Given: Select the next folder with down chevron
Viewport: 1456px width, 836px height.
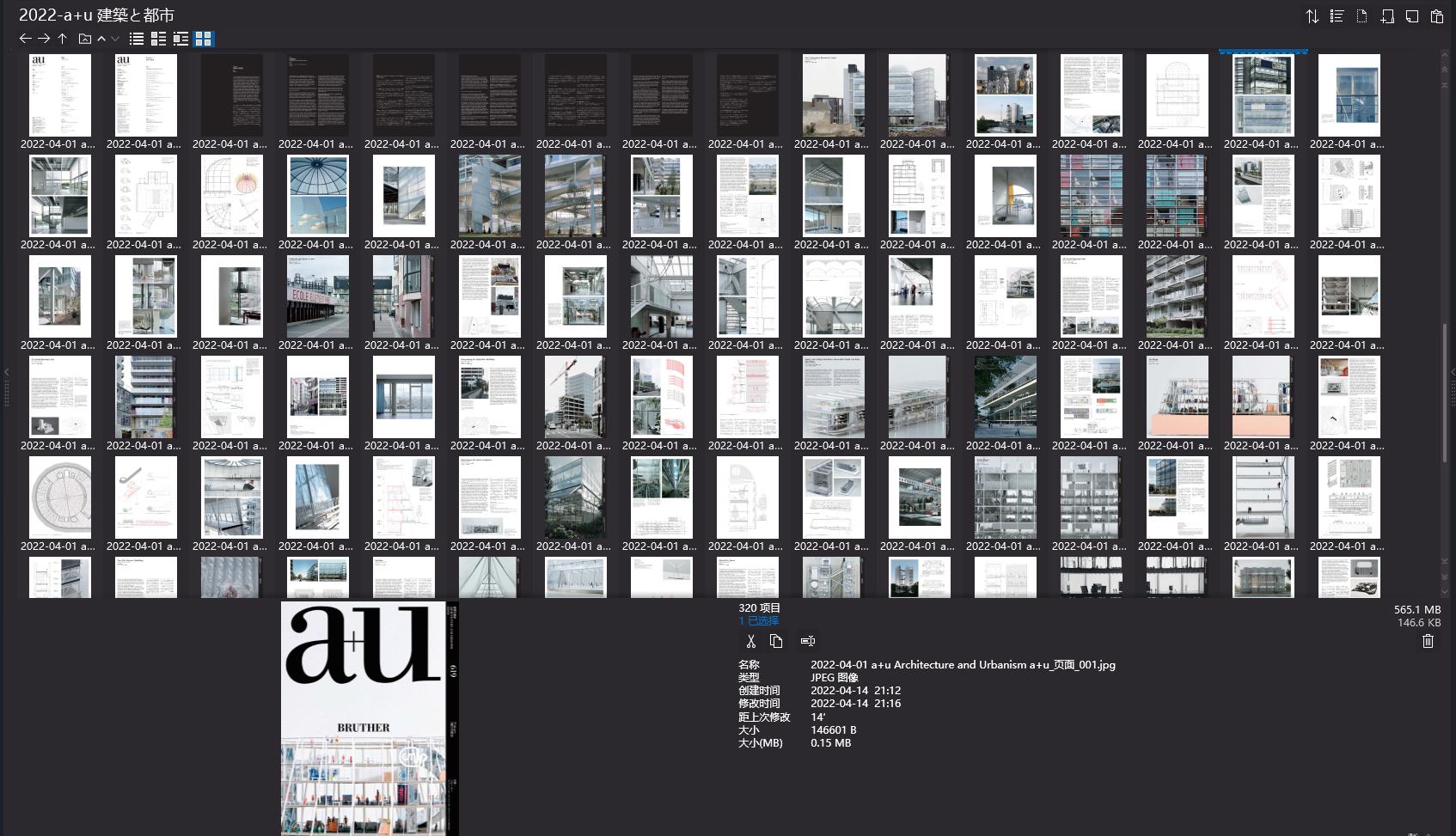Looking at the screenshot, I should [x=115, y=39].
